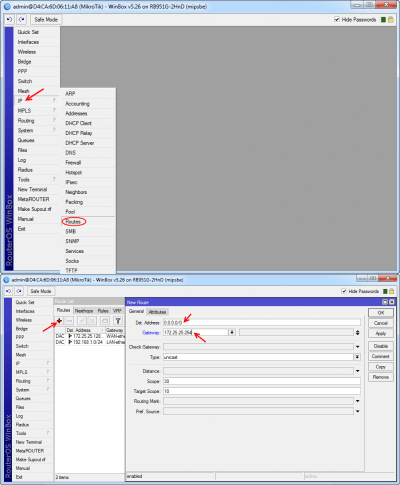Click the padlock icon in upper window toolbar

pyautogui.click(x=390, y=20)
